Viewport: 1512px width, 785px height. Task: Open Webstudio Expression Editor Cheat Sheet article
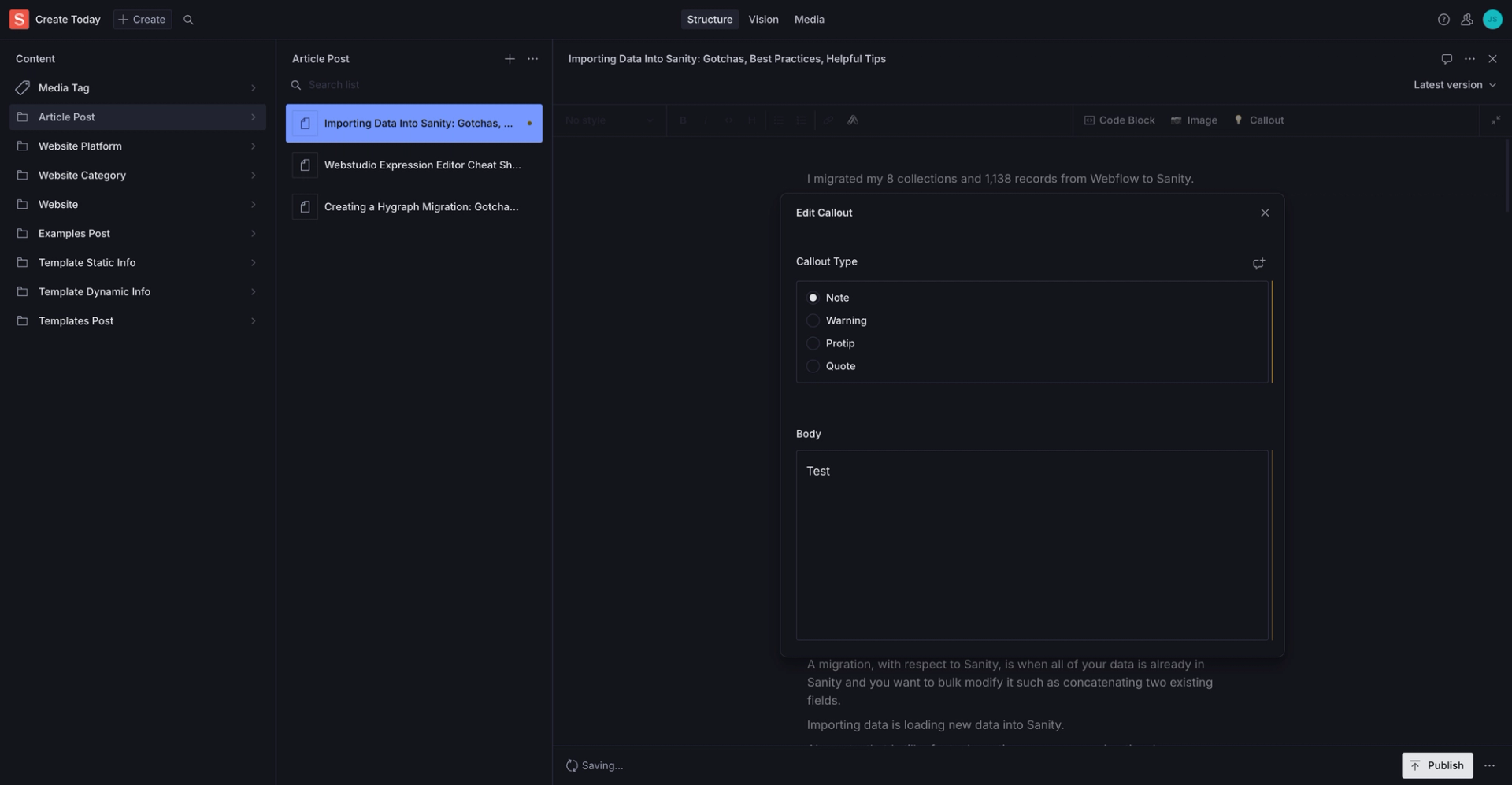pos(414,165)
